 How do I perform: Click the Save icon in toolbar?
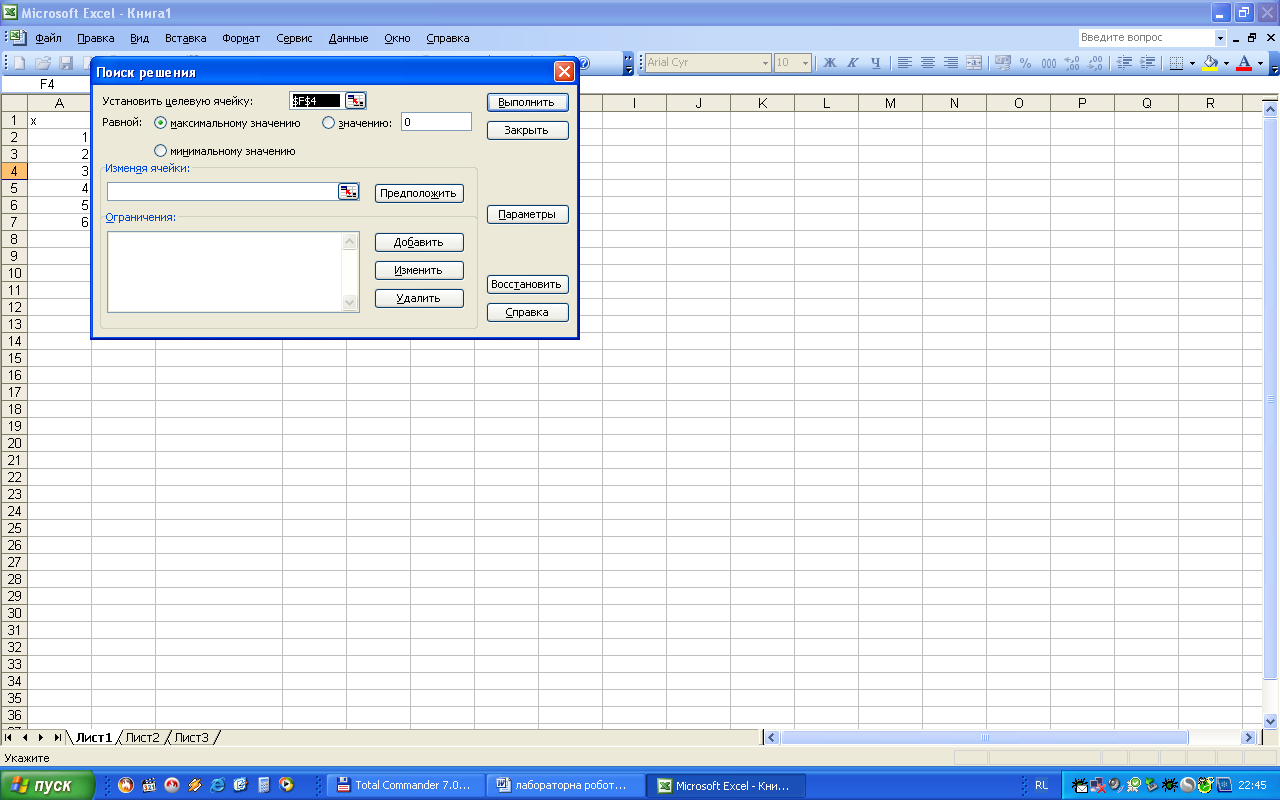point(66,63)
